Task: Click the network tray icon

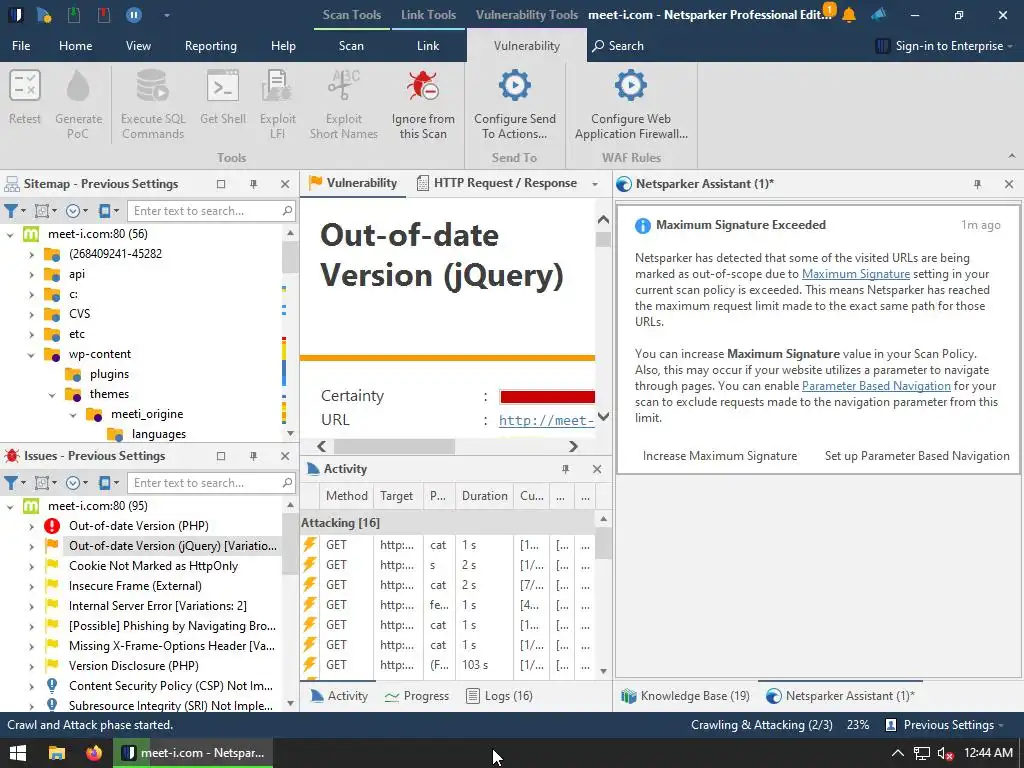Action: [921, 753]
